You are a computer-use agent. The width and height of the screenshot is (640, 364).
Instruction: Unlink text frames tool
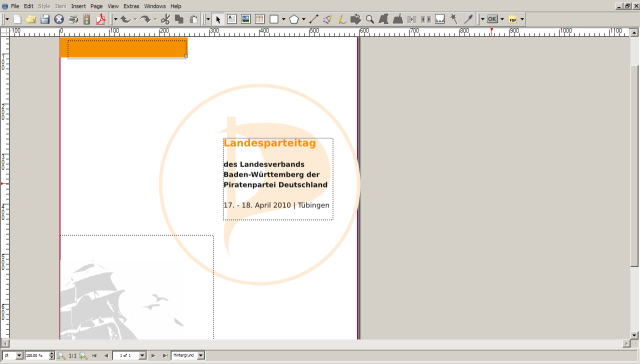click(x=426, y=19)
